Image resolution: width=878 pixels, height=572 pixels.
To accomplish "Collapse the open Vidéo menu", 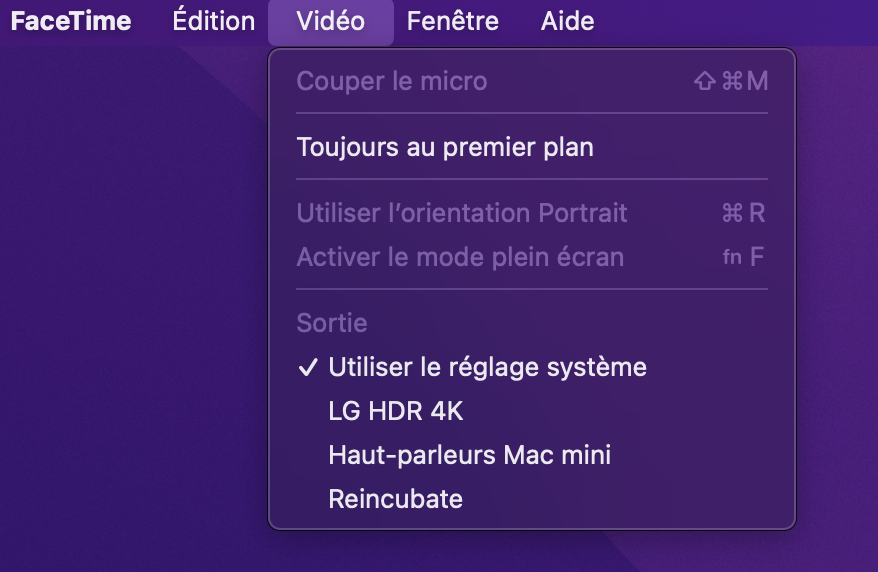I will [x=330, y=21].
